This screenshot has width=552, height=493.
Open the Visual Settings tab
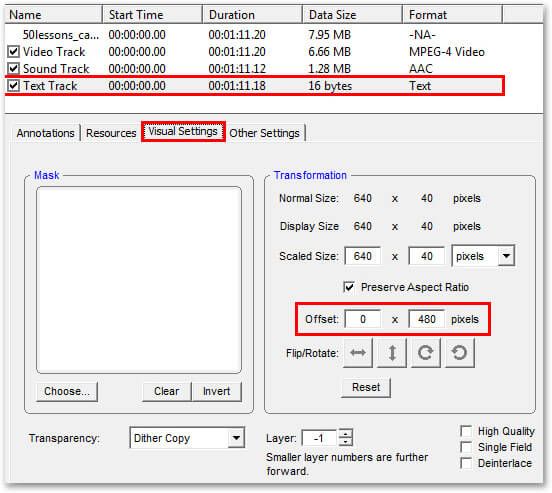coord(183,131)
